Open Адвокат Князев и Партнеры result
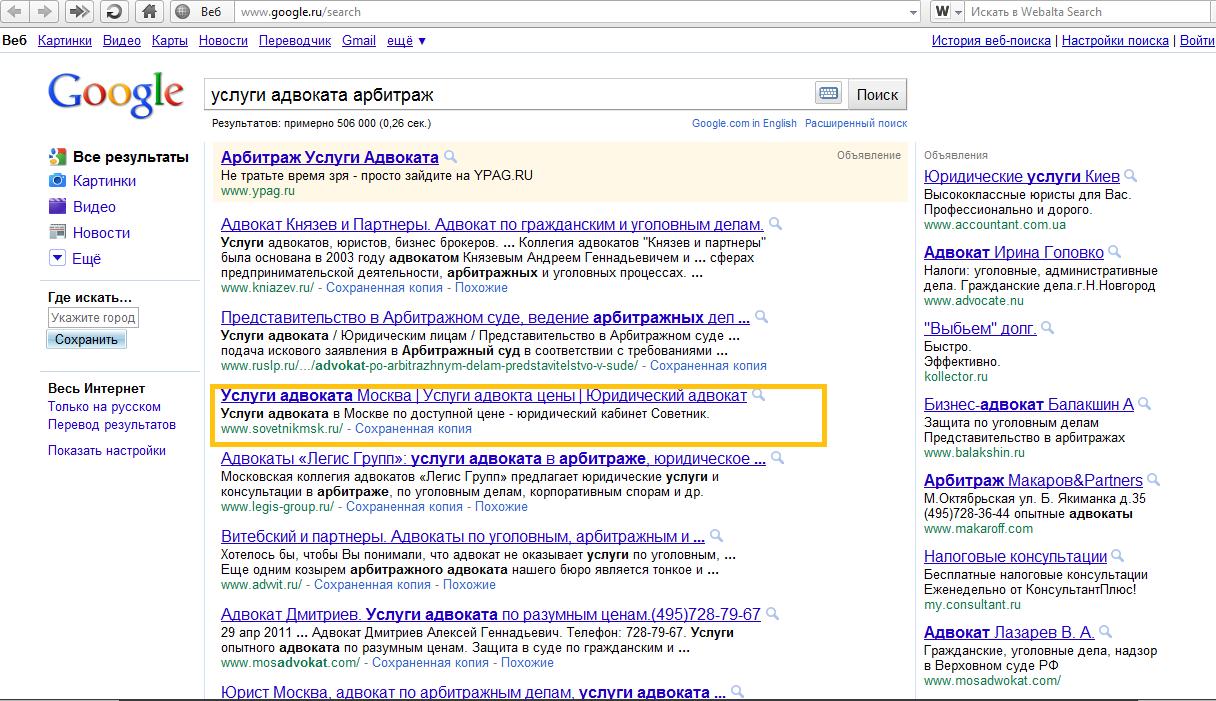The width and height of the screenshot is (1216, 701). 492,225
